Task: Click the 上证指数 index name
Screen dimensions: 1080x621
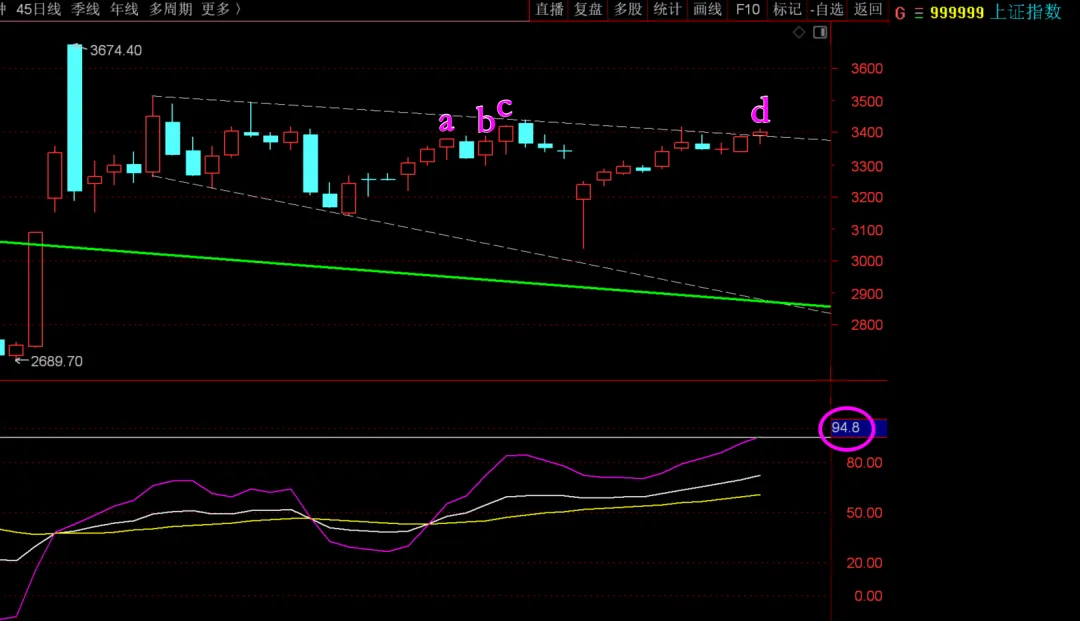Action: (1026, 12)
